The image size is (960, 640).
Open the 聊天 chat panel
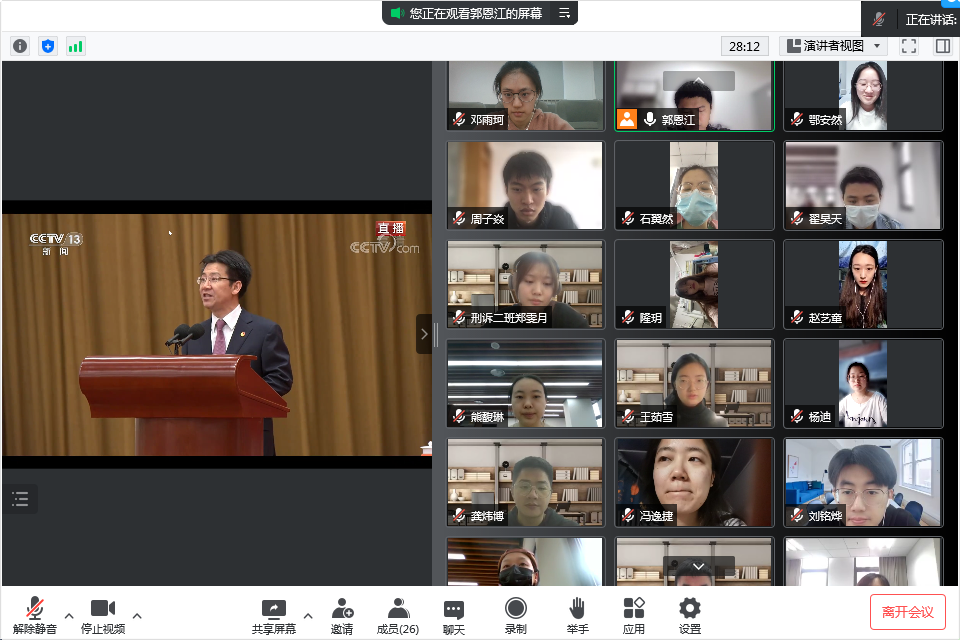pos(454,615)
